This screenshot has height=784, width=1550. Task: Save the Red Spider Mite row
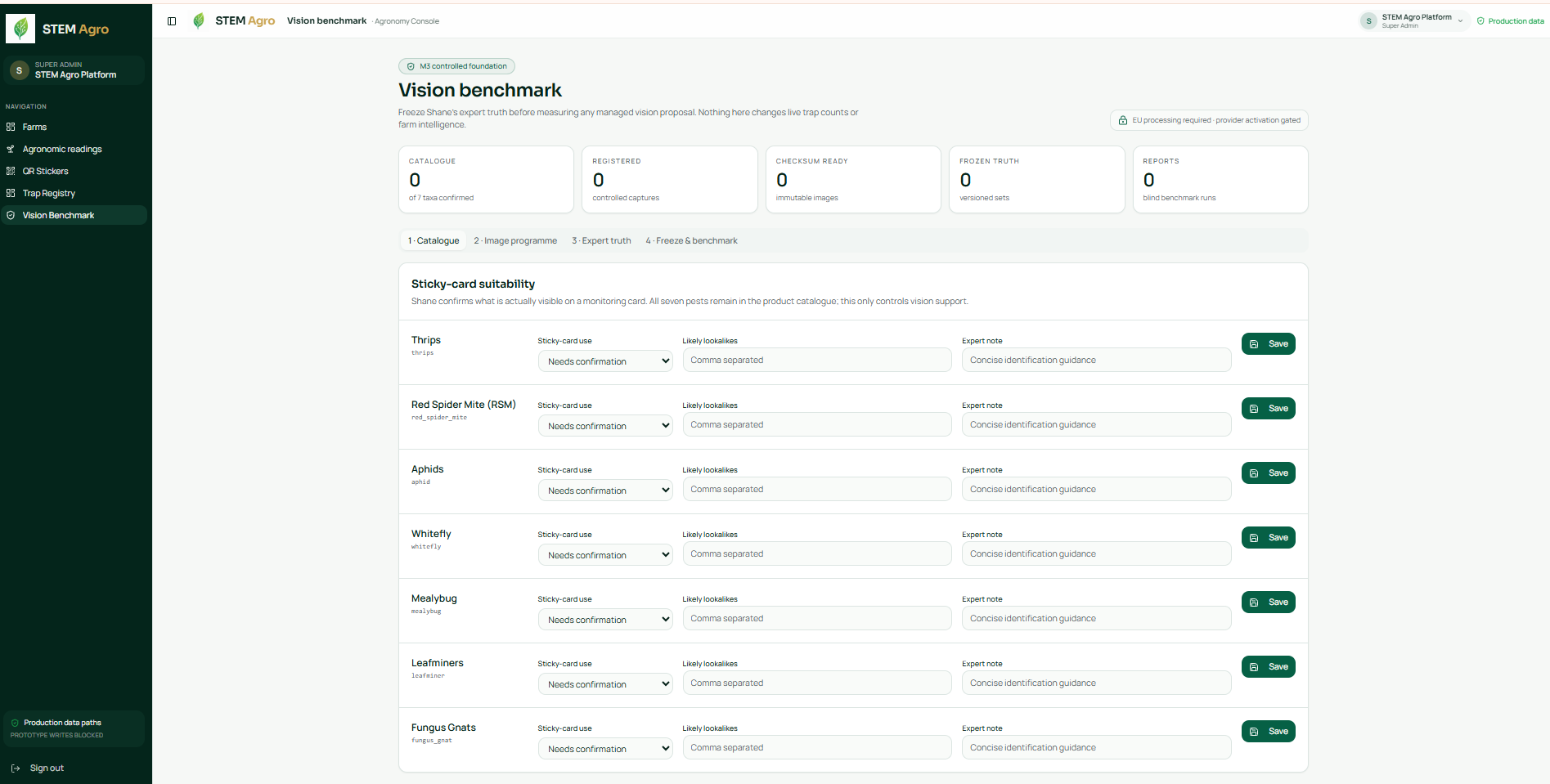(x=1268, y=409)
